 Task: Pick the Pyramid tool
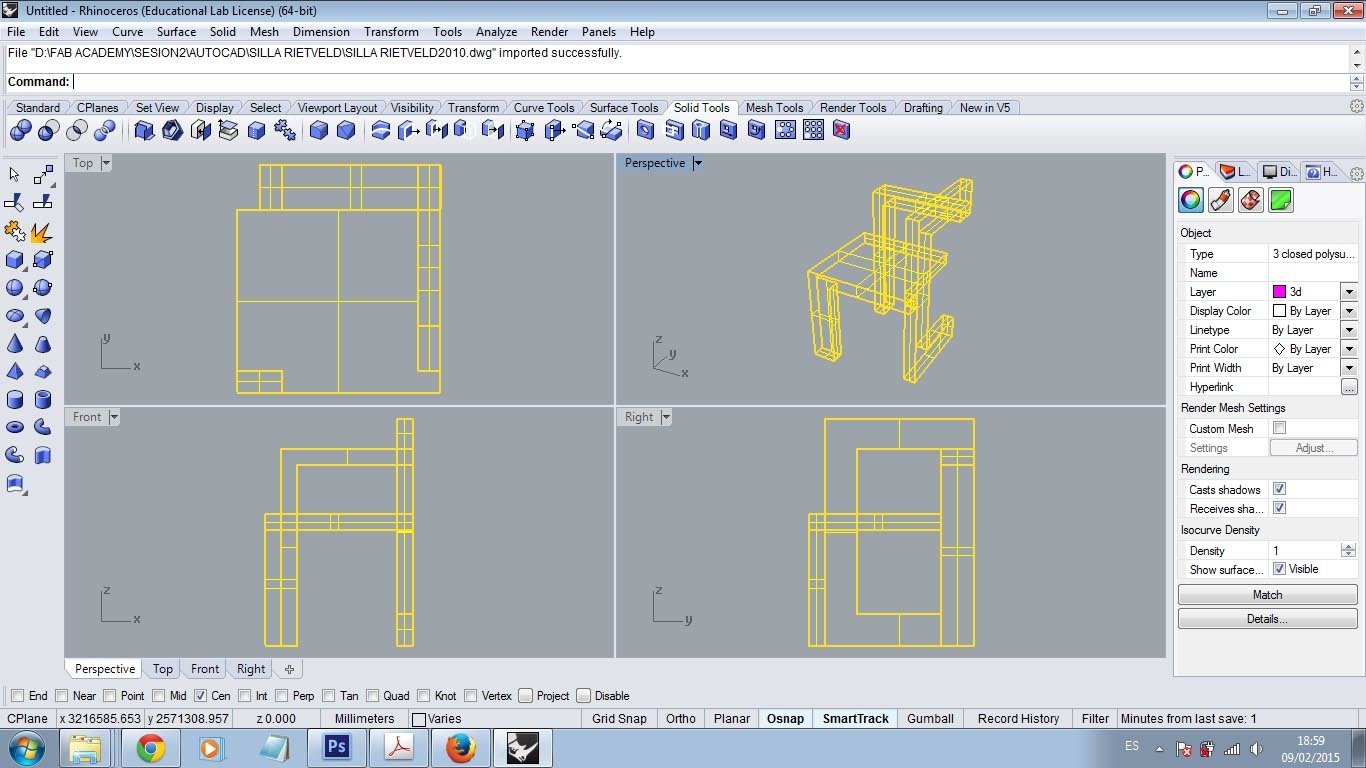click(x=15, y=372)
